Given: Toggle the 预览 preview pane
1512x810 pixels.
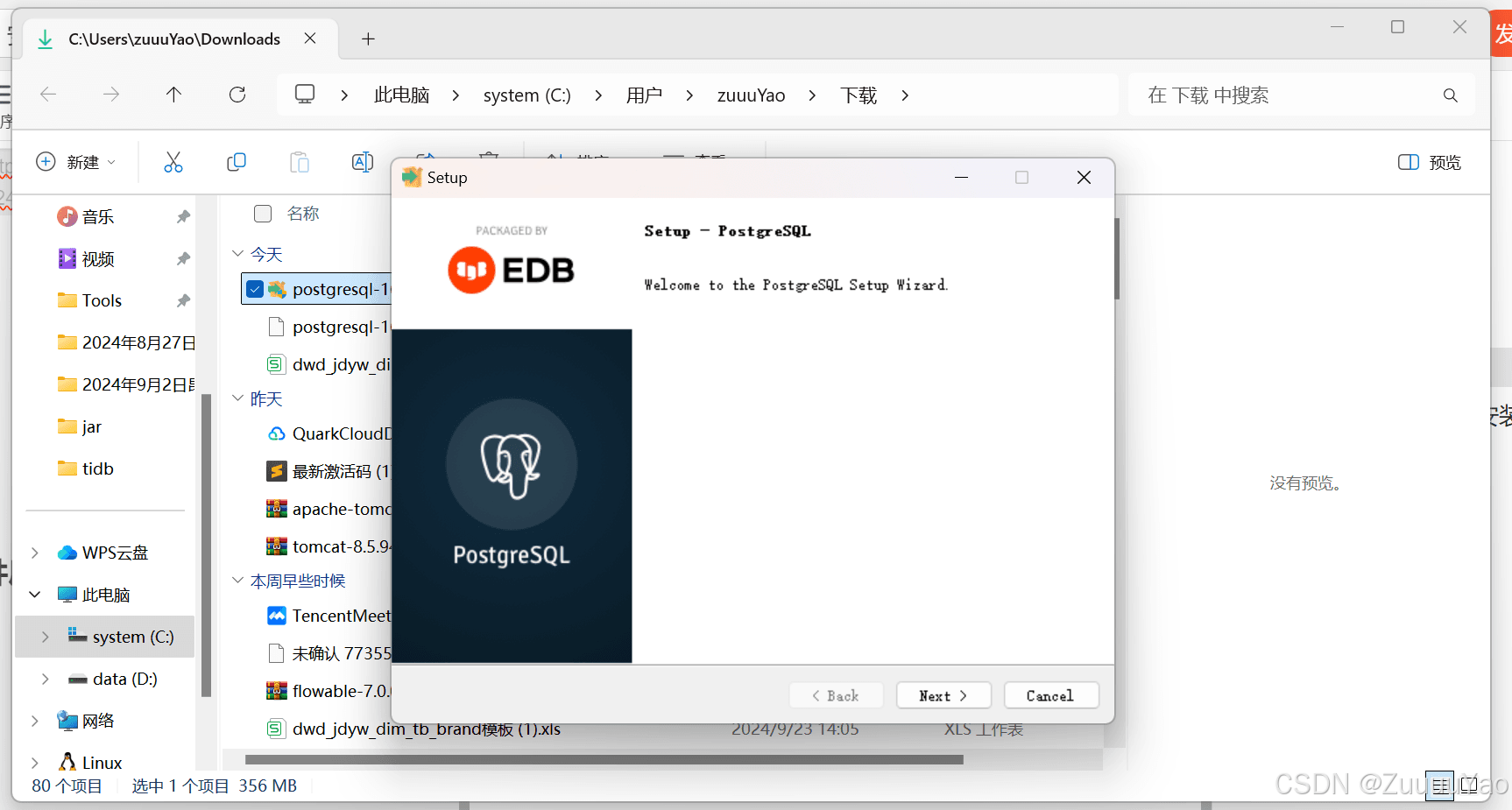Looking at the screenshot, I should [x=1430, y=162].
